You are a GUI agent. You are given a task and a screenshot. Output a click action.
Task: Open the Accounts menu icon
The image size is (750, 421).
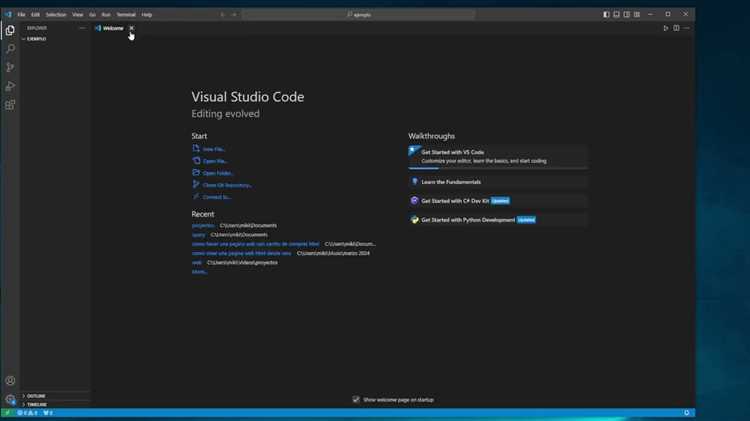10,381
